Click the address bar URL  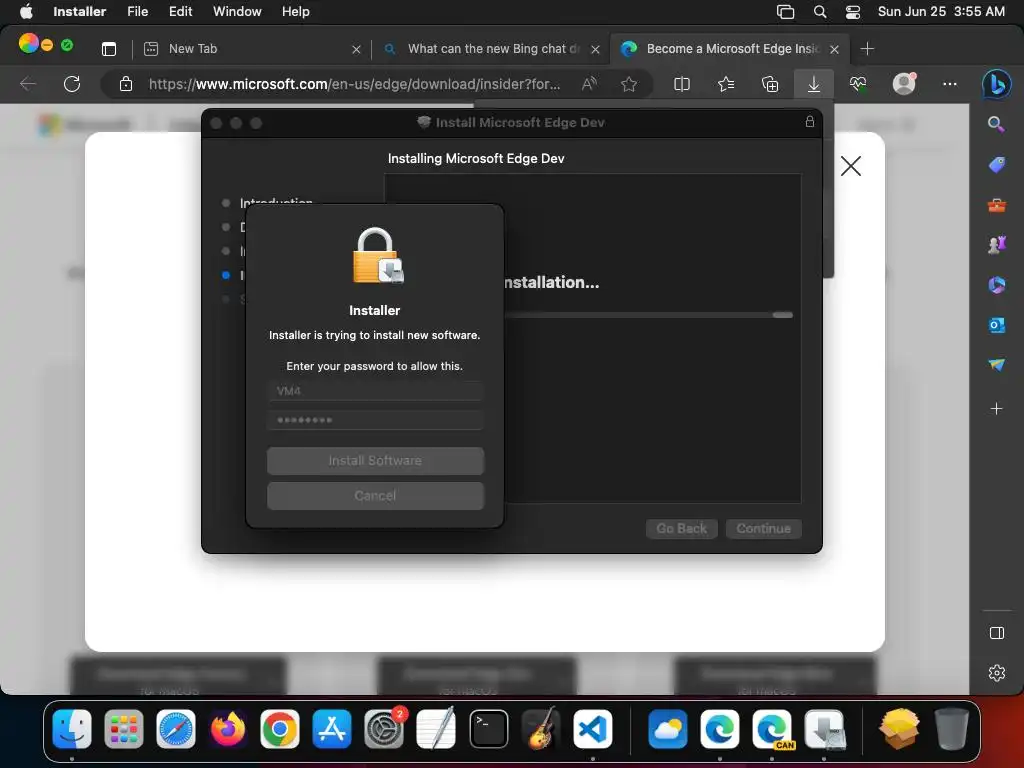coord(354,84)
